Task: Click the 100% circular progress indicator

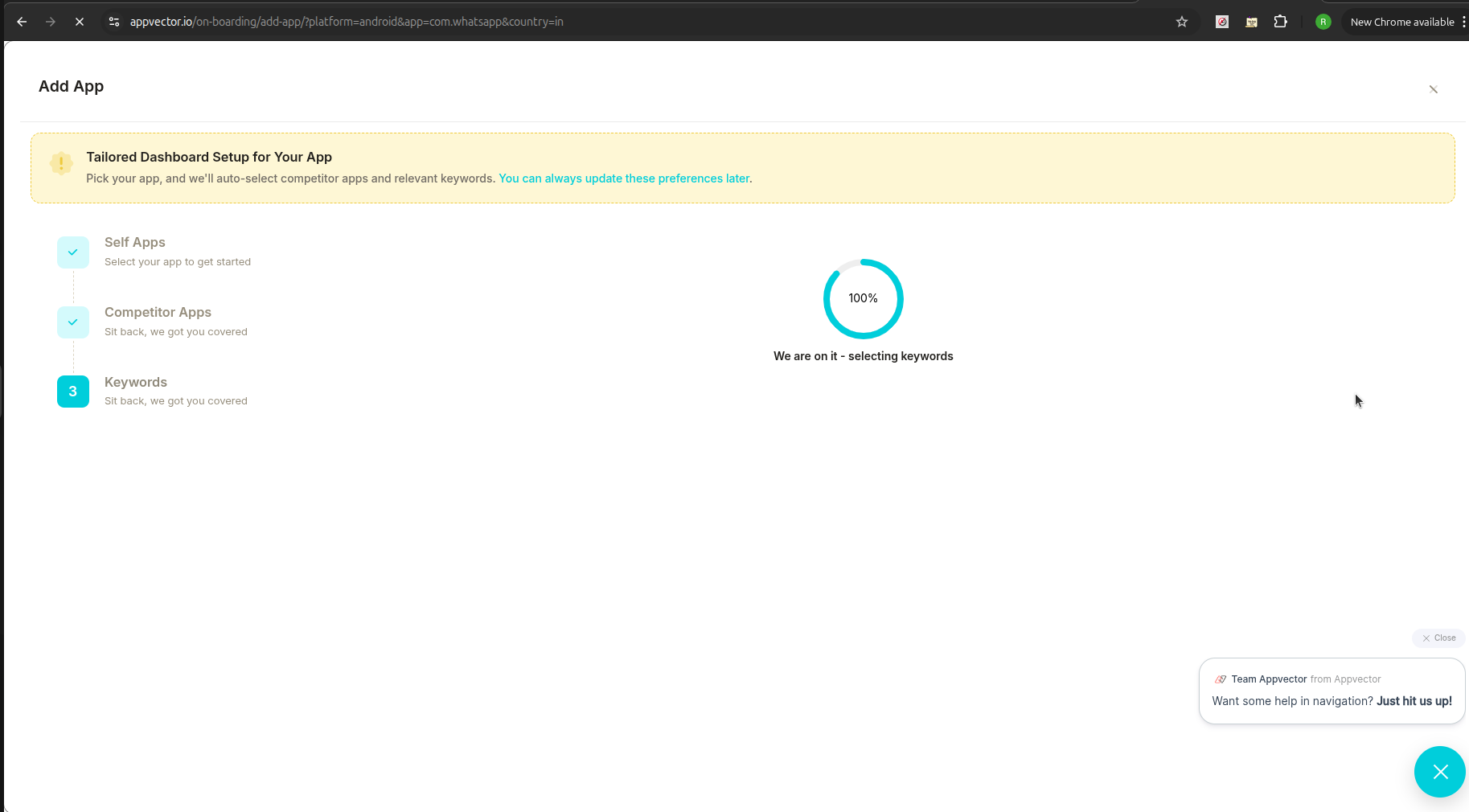Action: pos(863,298)
